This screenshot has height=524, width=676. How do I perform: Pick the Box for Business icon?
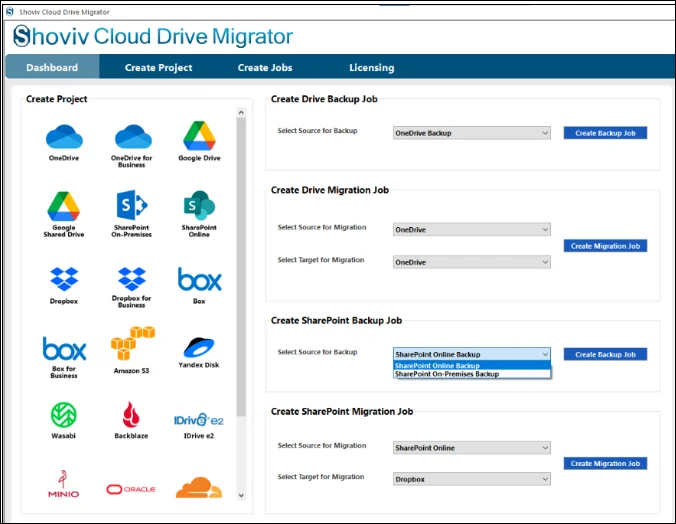(x=64, y=348)
